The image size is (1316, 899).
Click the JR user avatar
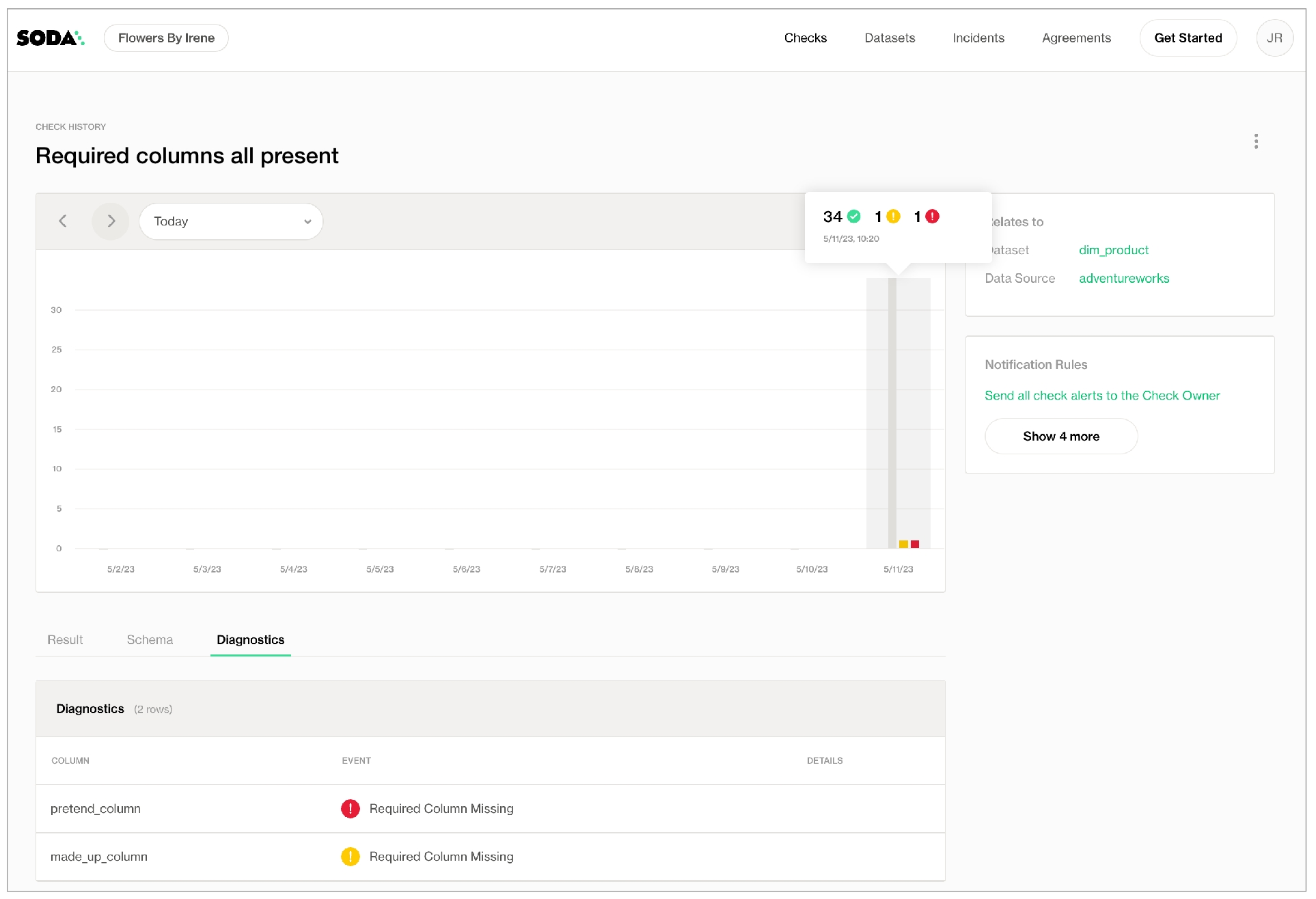(1274, 38)
